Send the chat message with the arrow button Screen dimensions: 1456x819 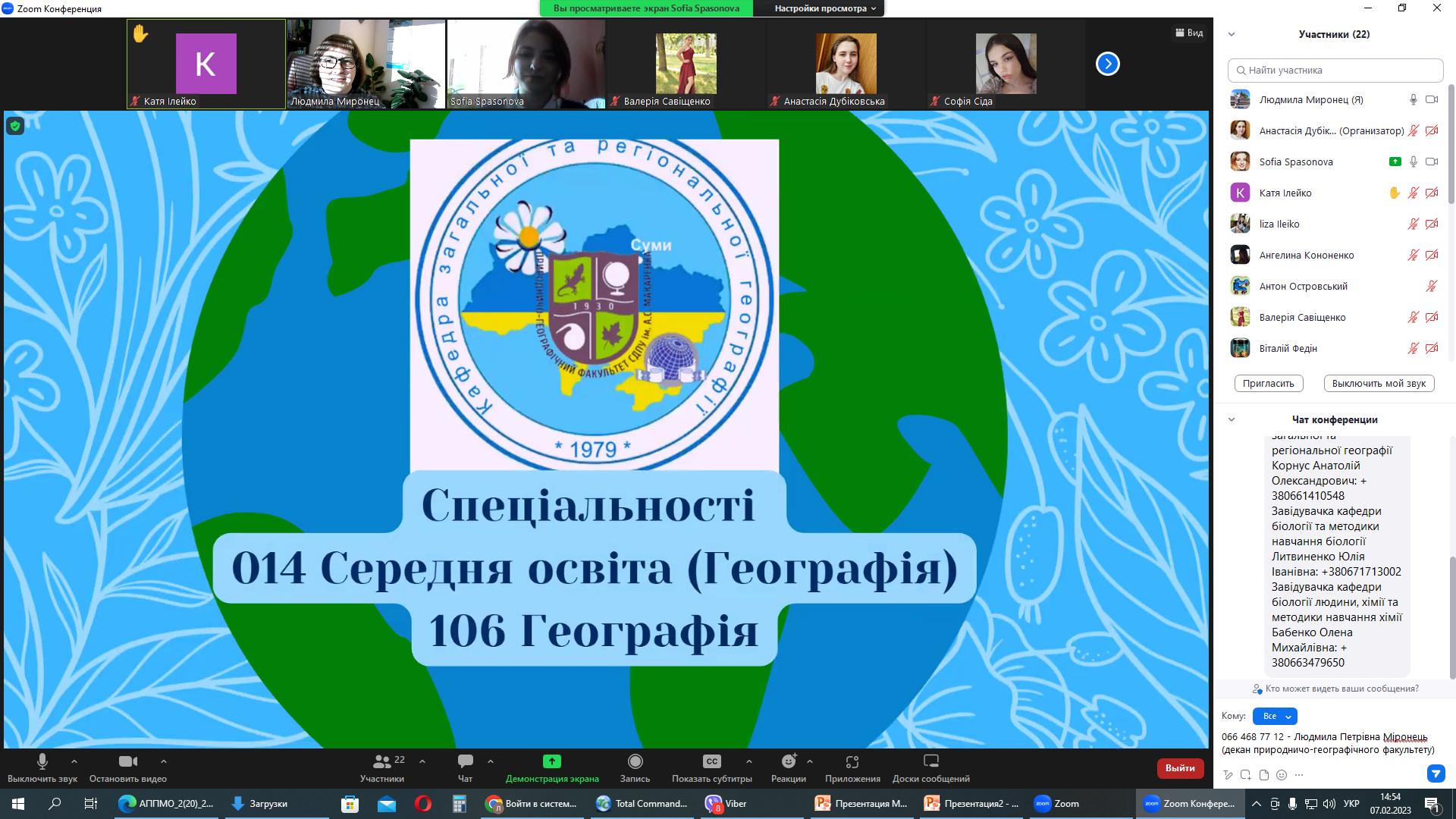point(1436,773)
